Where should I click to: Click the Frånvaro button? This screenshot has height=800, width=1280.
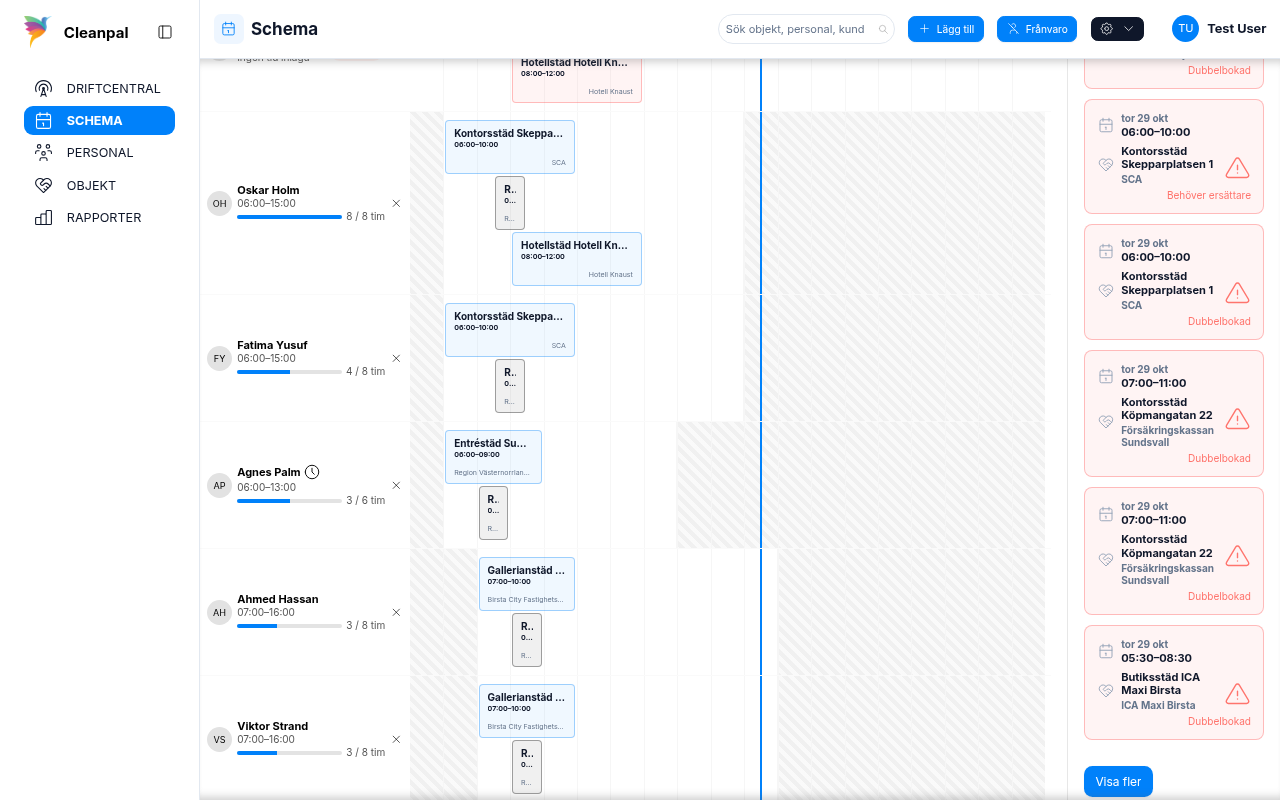1037,29
